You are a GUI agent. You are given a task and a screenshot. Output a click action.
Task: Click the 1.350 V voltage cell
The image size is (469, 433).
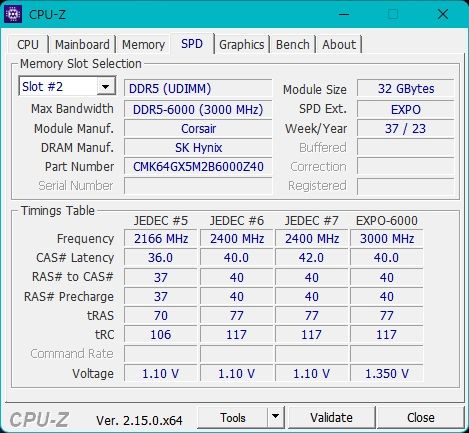[x=387, y=373]
